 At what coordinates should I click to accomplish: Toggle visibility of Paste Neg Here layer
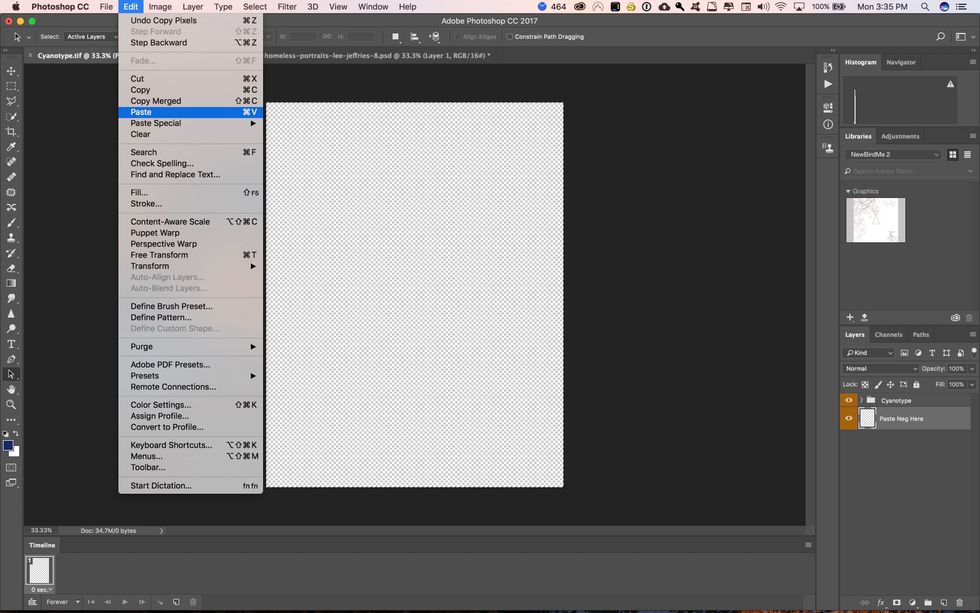(849, 419)
